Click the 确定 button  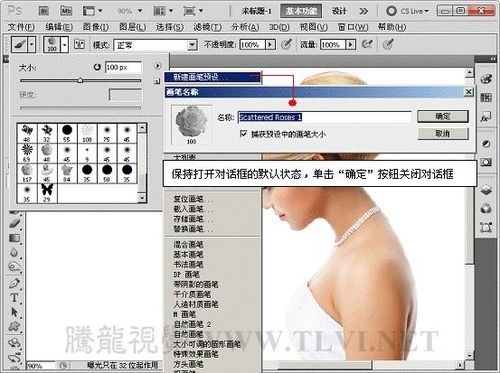(443, 116)
